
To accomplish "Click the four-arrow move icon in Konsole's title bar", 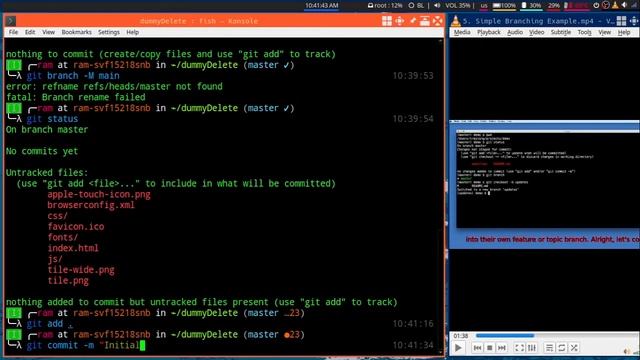I will click(399, 21).
